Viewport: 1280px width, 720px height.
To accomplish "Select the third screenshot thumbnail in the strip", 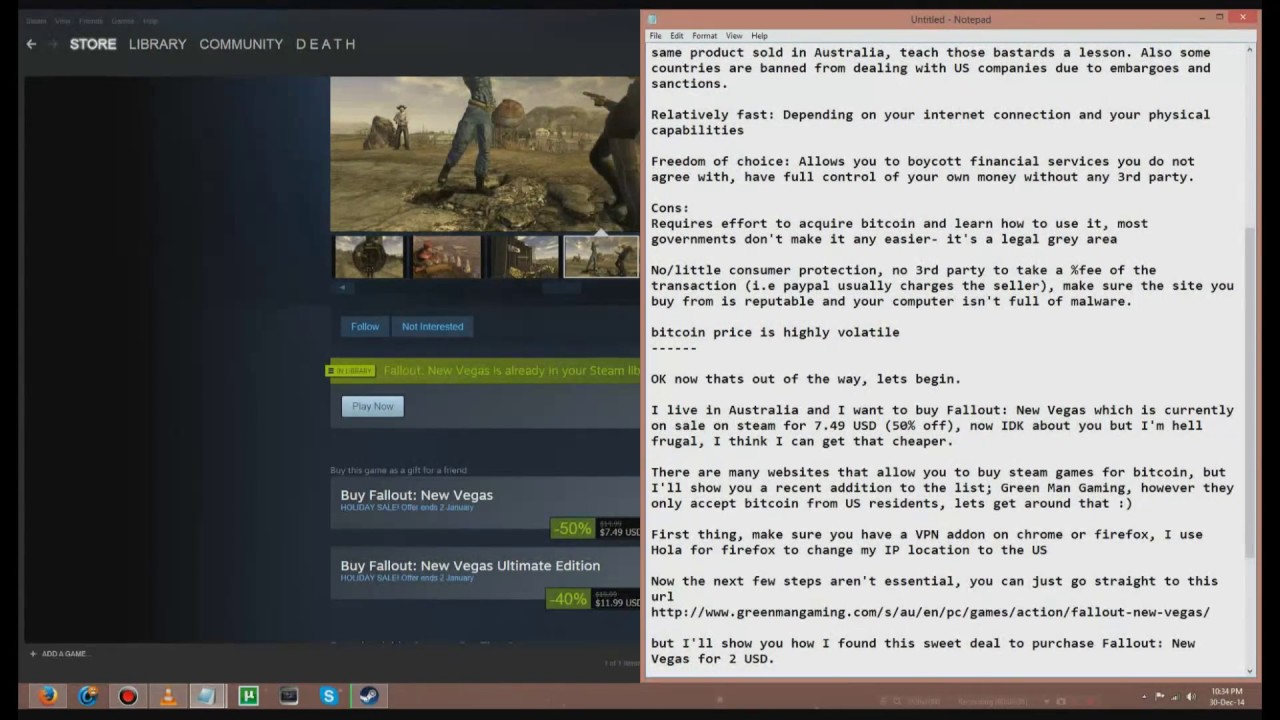I will (524, 257).
